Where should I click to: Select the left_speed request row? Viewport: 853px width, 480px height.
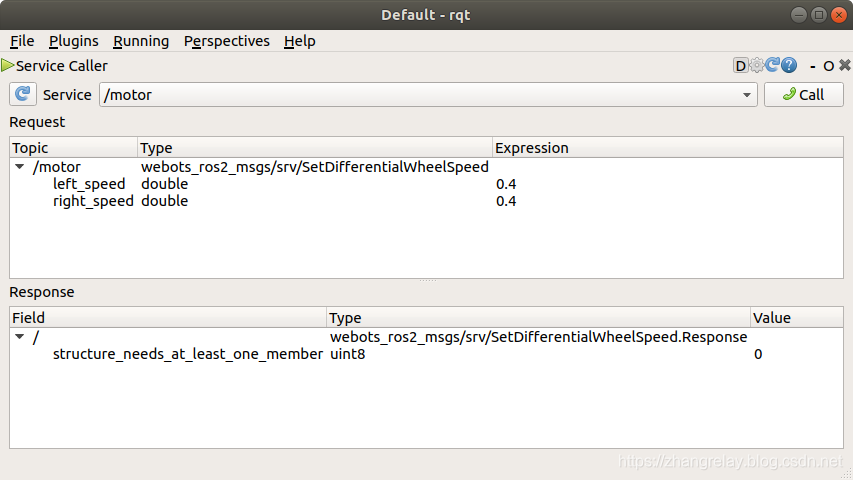(x=426, y=184)
